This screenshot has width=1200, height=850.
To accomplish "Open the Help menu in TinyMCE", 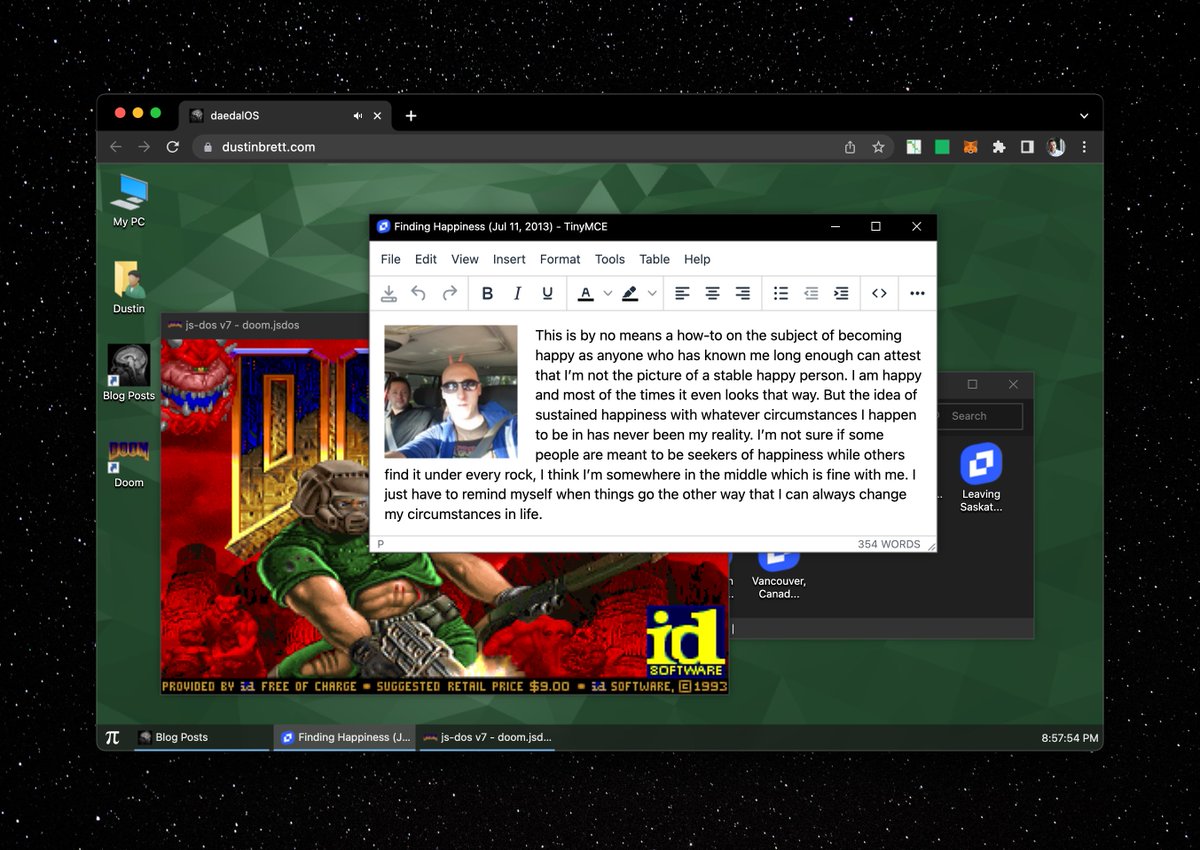I will [x=697, y=259].
